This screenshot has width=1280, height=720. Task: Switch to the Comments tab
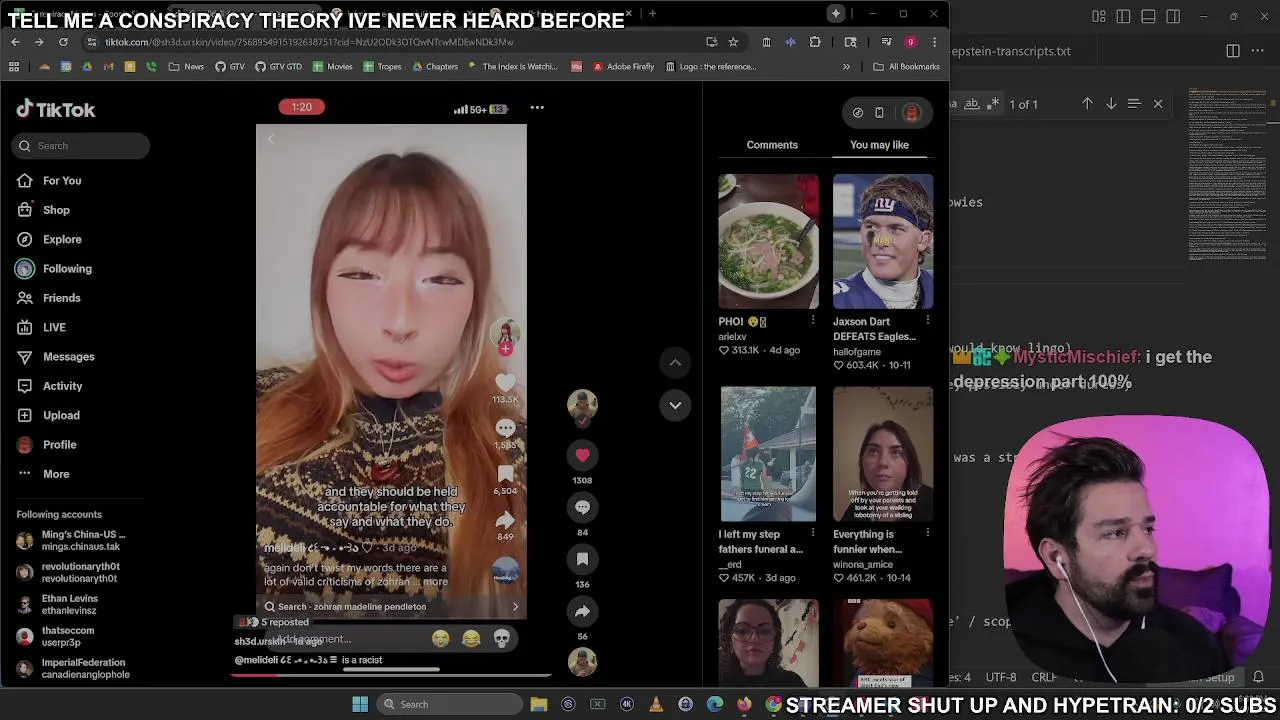tap(772, 145)
